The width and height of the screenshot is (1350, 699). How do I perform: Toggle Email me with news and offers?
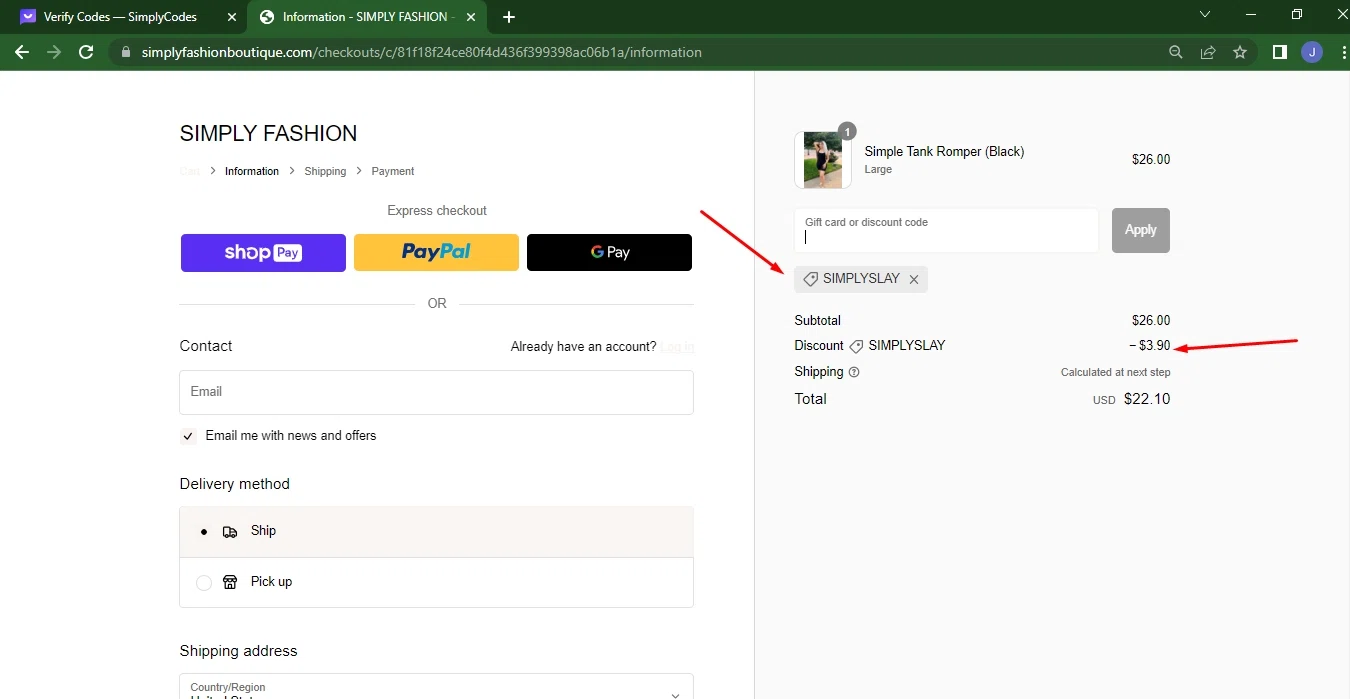188,436
